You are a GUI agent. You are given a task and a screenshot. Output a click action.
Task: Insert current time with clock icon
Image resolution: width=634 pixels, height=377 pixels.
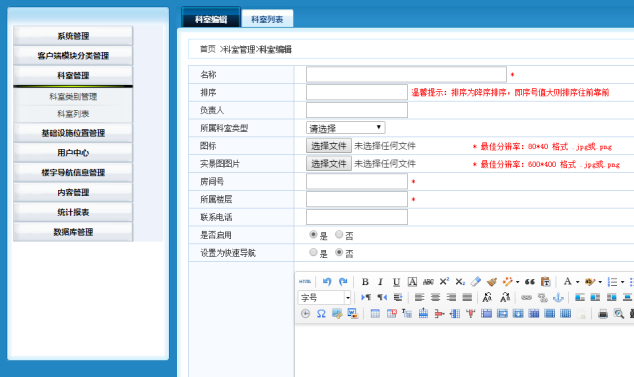click(x=305, y=313)
